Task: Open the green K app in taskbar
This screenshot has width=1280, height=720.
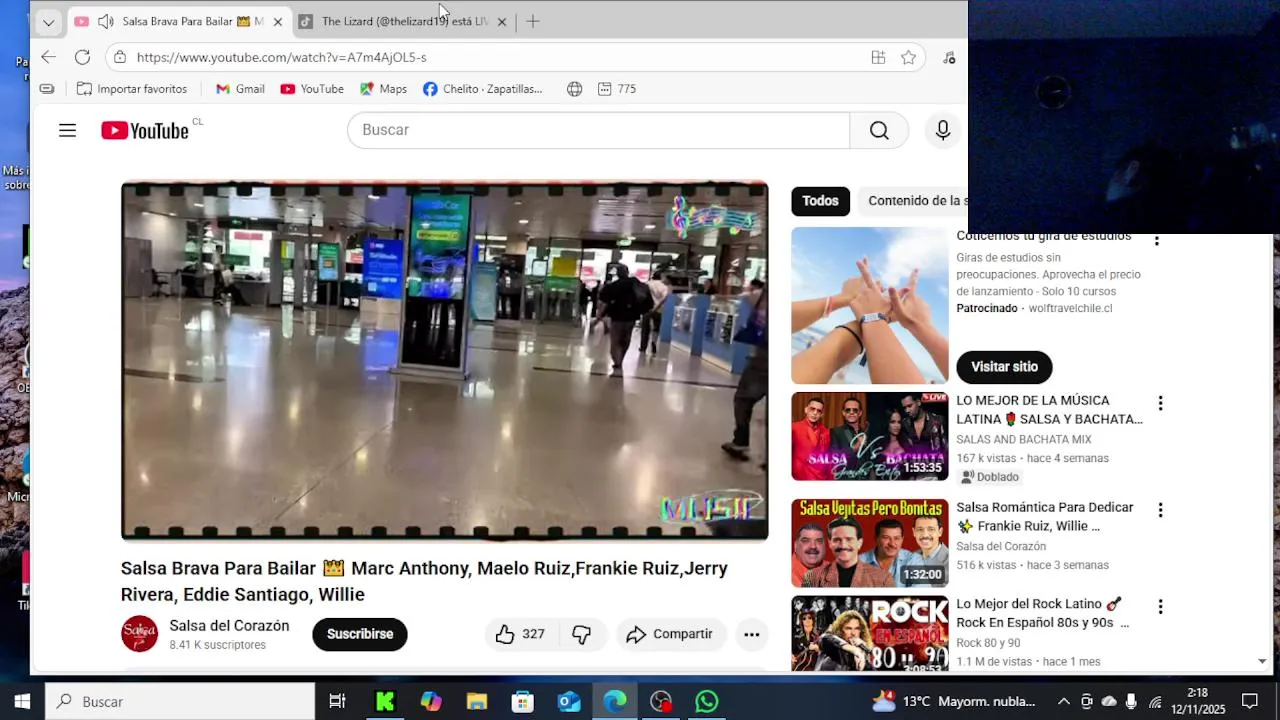Action: [x=385, y=701]
